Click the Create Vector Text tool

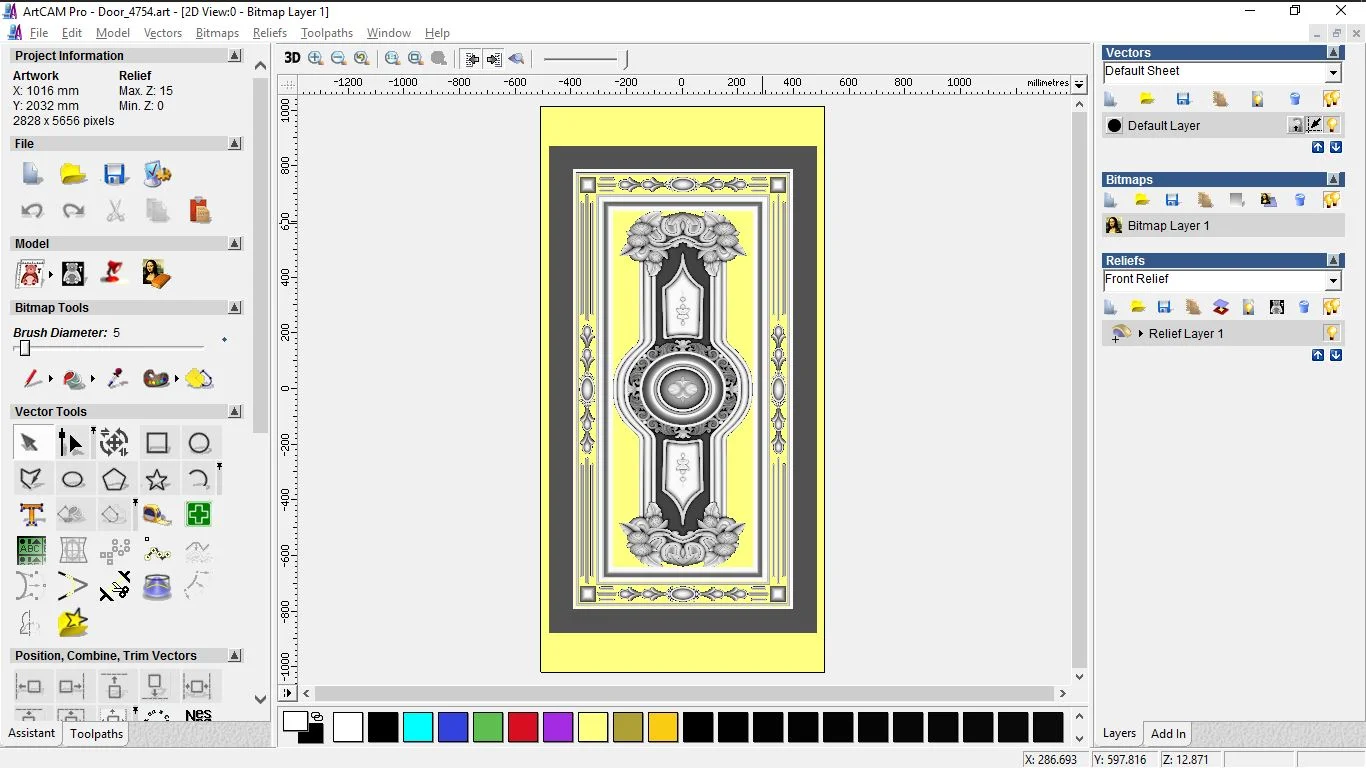point(31,515)
